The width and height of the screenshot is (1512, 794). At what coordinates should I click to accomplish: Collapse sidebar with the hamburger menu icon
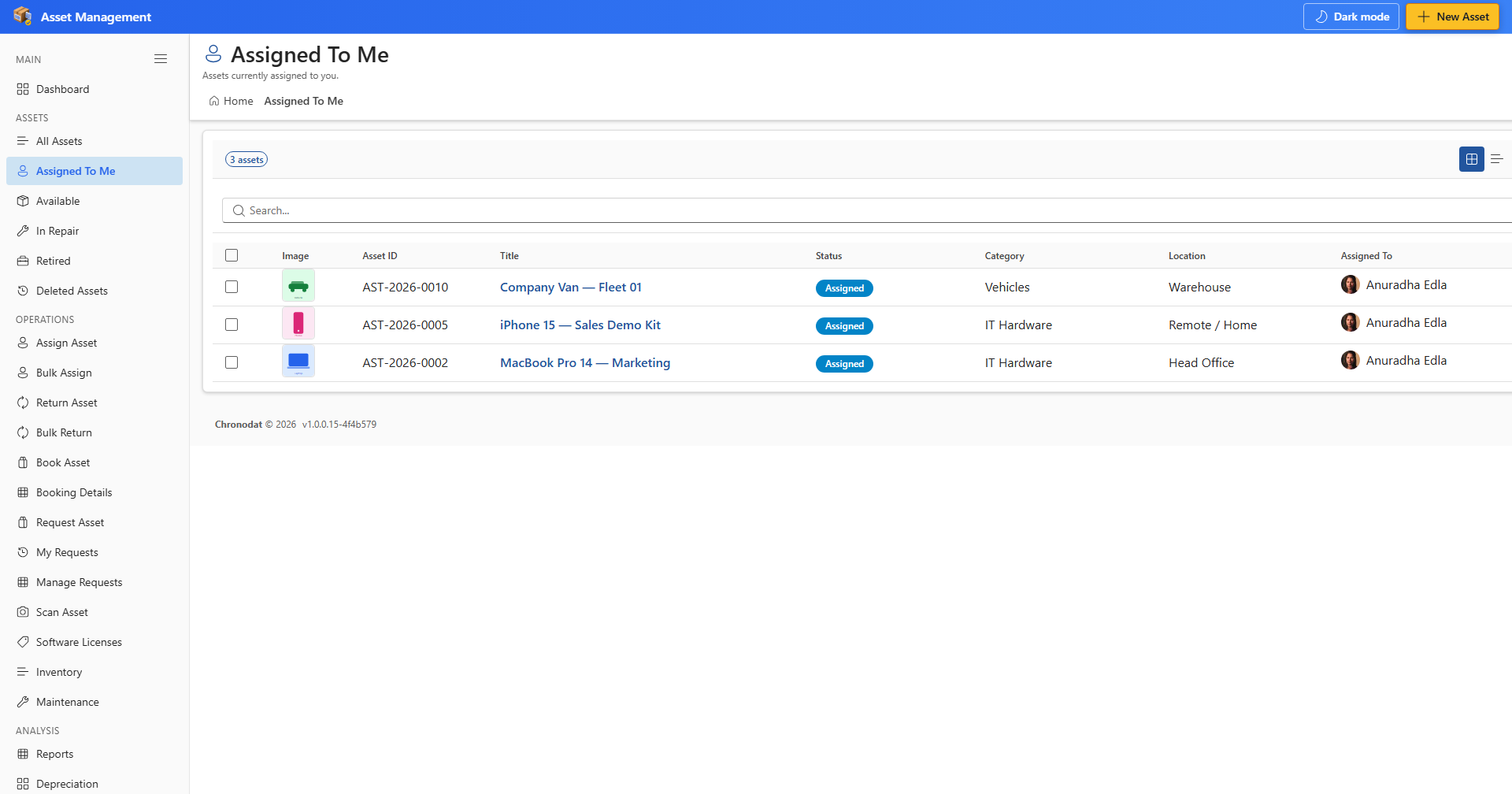click(x=161, y=59)
